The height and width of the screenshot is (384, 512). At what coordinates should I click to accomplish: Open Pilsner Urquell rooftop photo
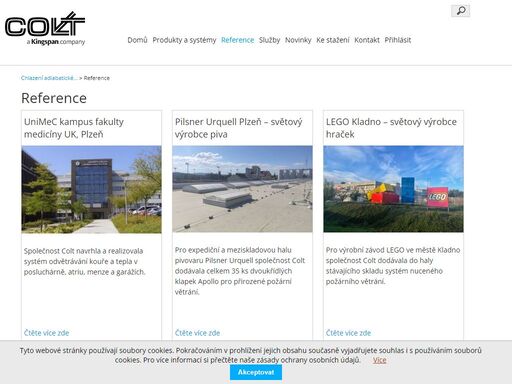(242, 189)
